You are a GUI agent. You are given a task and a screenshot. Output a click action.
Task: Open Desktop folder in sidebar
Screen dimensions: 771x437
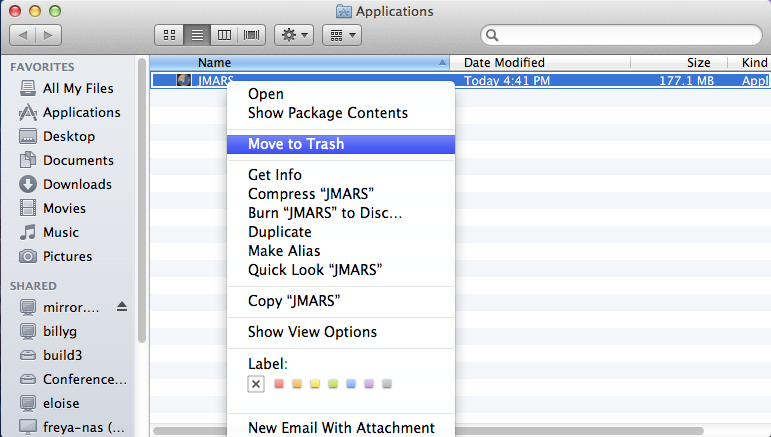click(x=57, y=136)
